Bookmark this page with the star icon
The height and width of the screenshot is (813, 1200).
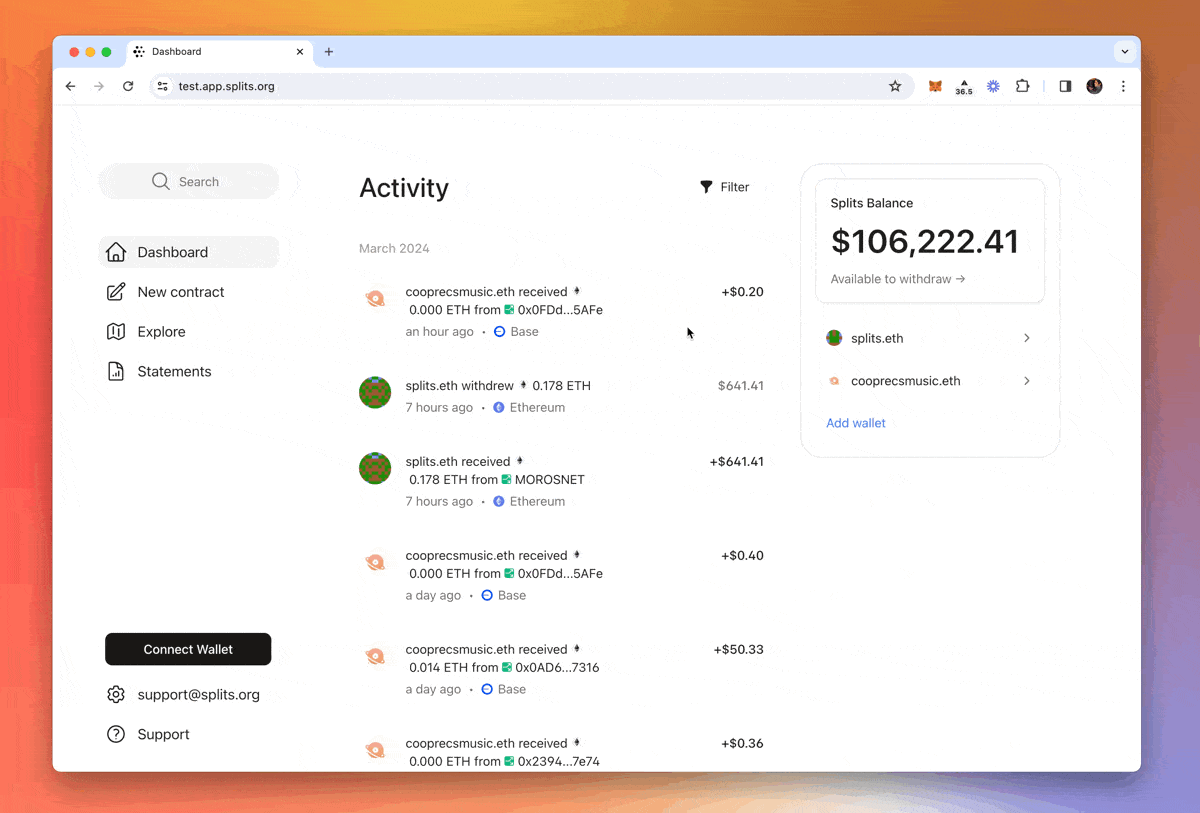895,86
